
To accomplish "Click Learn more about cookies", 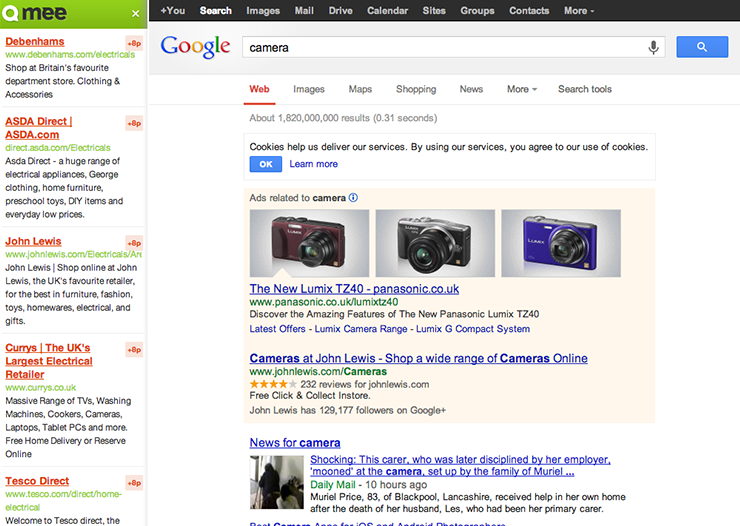I will [313, 164].
